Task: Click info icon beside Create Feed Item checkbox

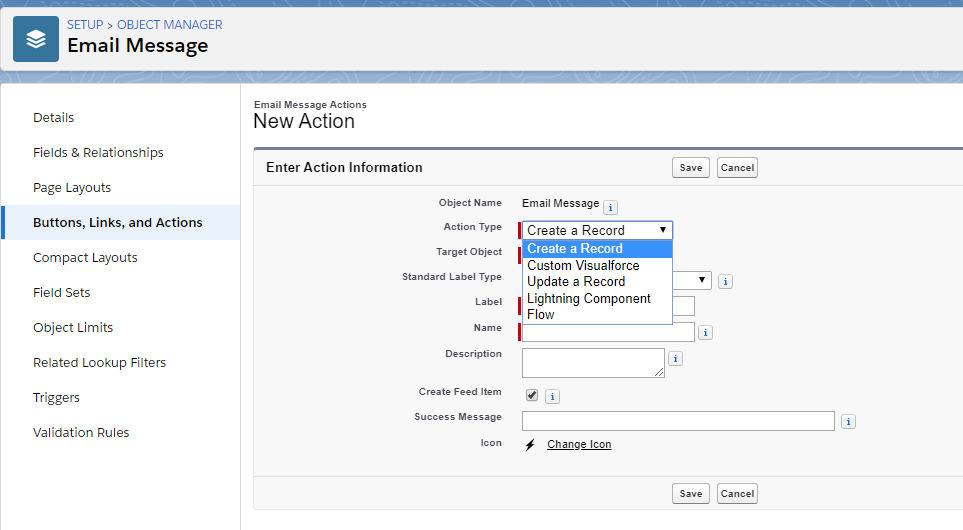Action: pyautogui.click(x=552, y=397)
